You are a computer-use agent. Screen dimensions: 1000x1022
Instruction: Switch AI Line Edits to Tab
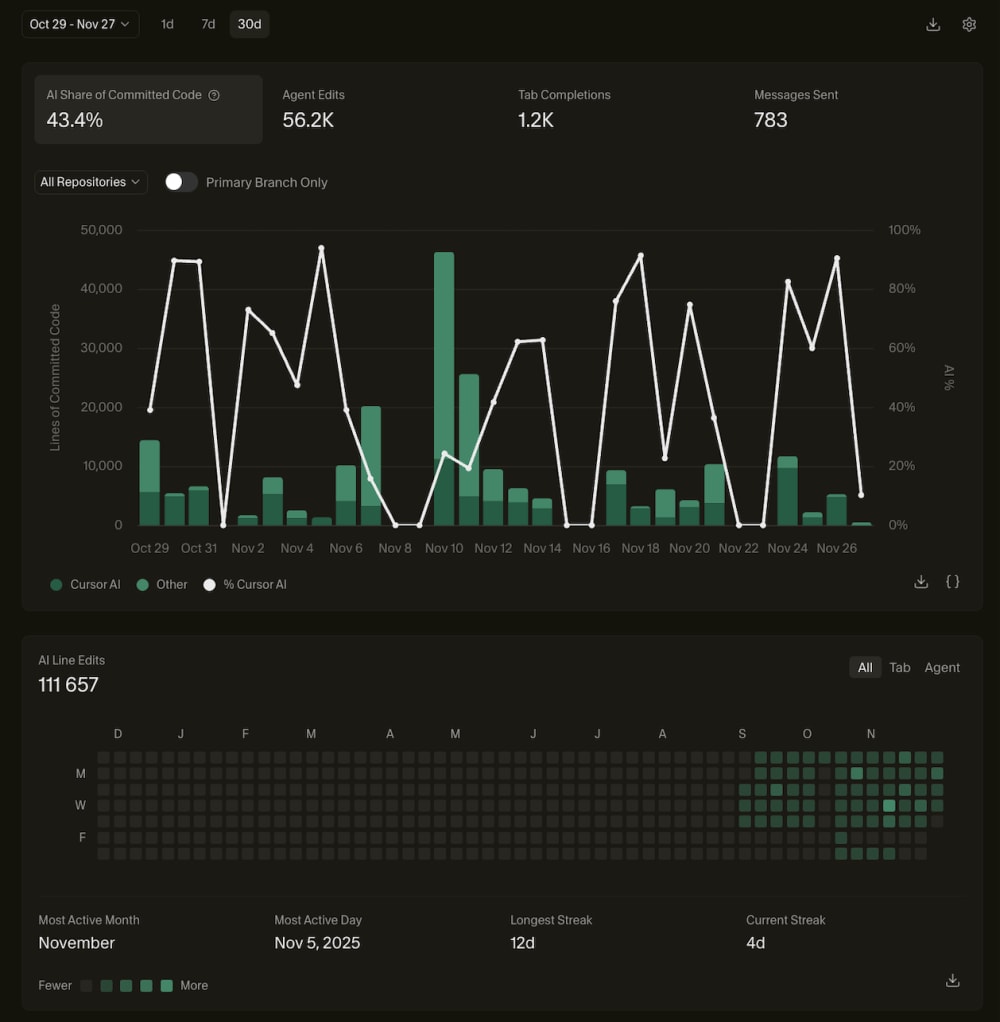pos(900,667)
